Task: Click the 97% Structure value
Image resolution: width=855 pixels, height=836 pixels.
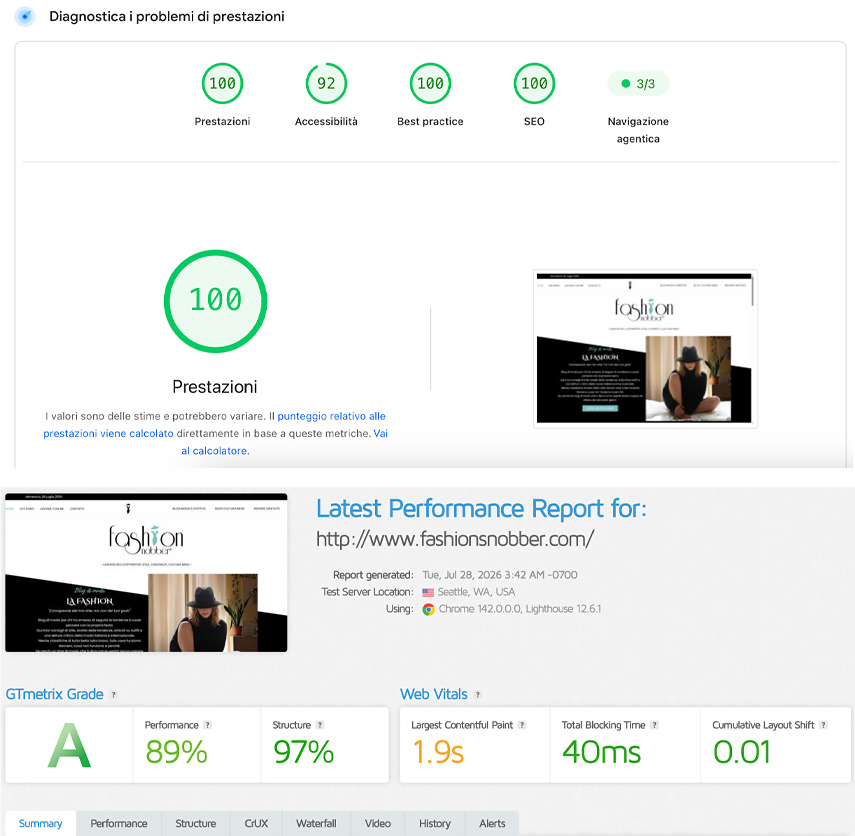Action: [303, 752]
